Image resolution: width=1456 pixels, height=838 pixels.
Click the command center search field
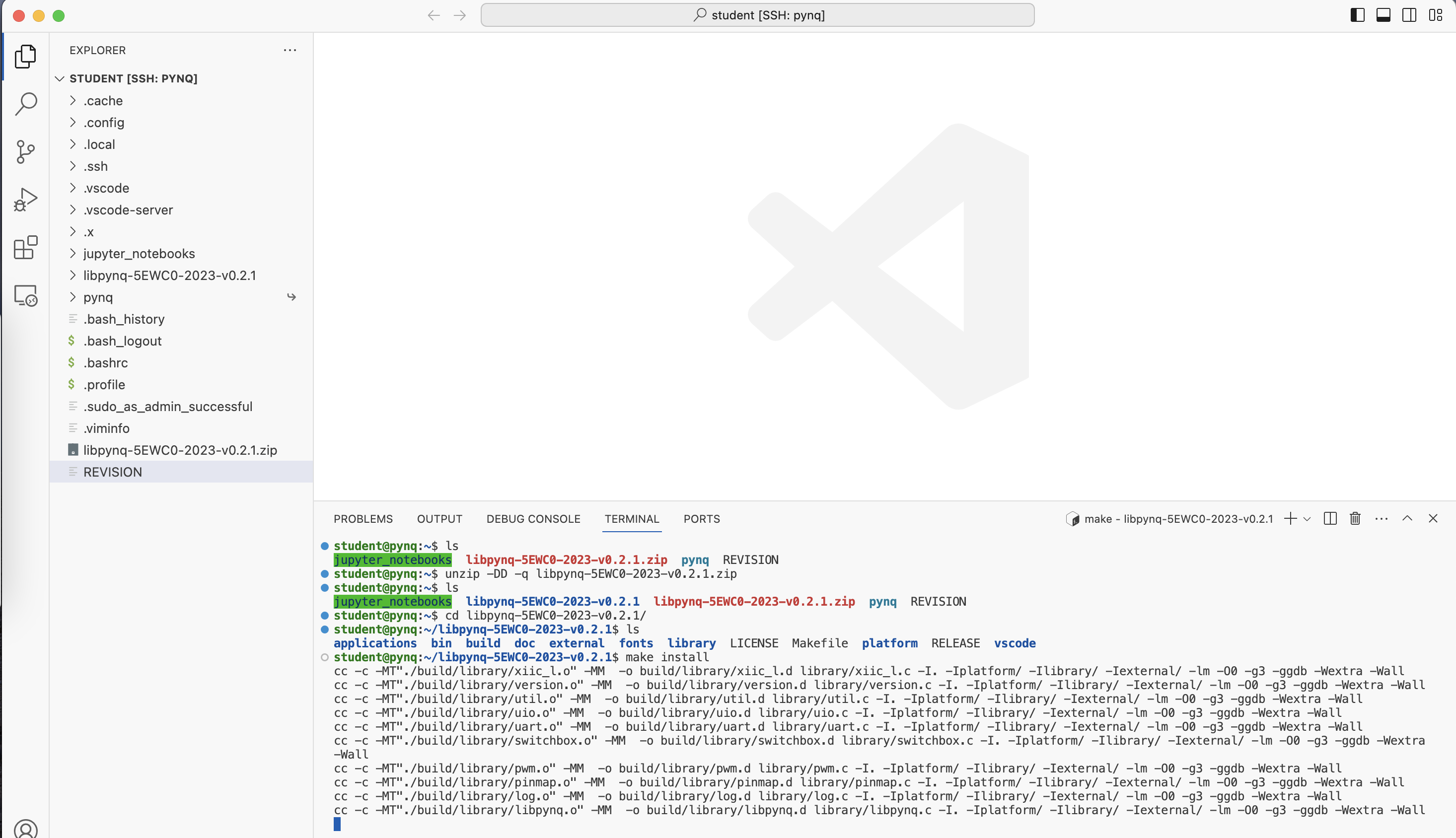click(758, 15)
